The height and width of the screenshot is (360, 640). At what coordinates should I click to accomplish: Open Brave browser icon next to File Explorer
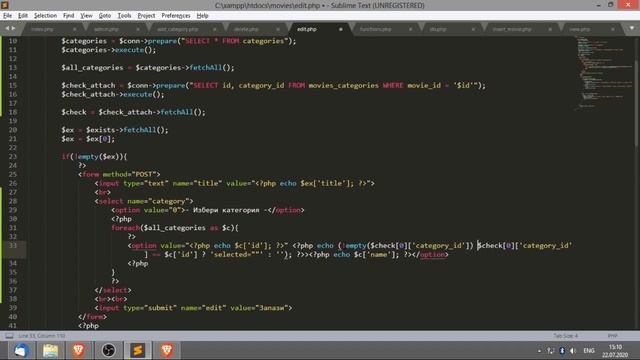tap(79, 350)
